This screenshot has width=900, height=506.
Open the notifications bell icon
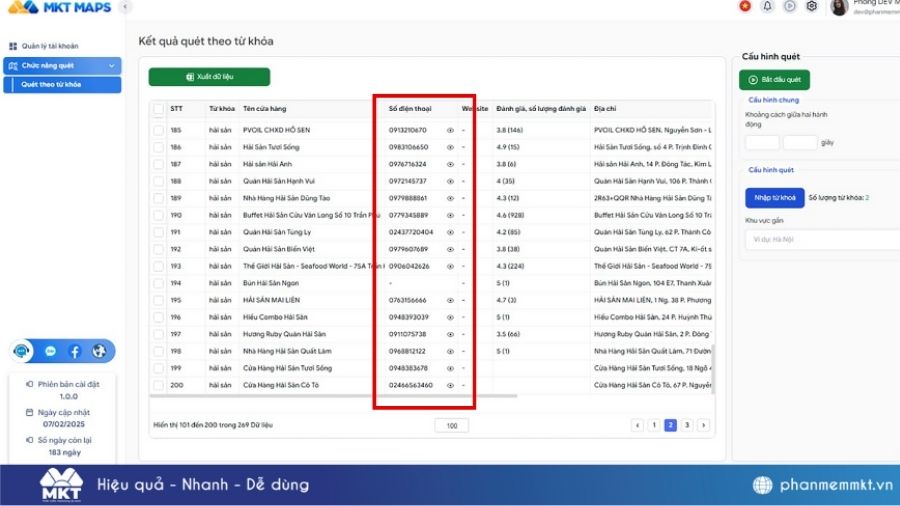coord(767,6)
